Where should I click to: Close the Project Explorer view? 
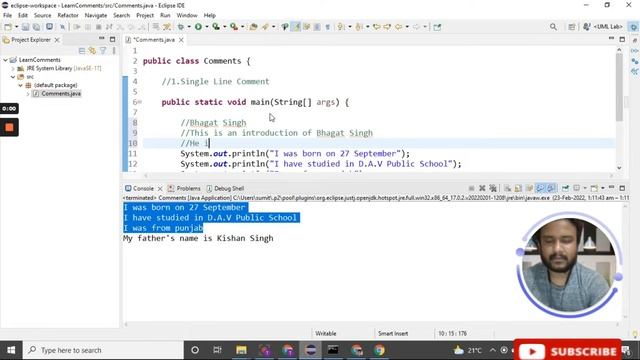click(57, 40)
